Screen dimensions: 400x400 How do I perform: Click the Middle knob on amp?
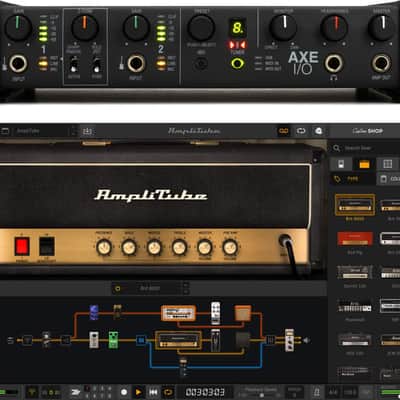point(154,248)
